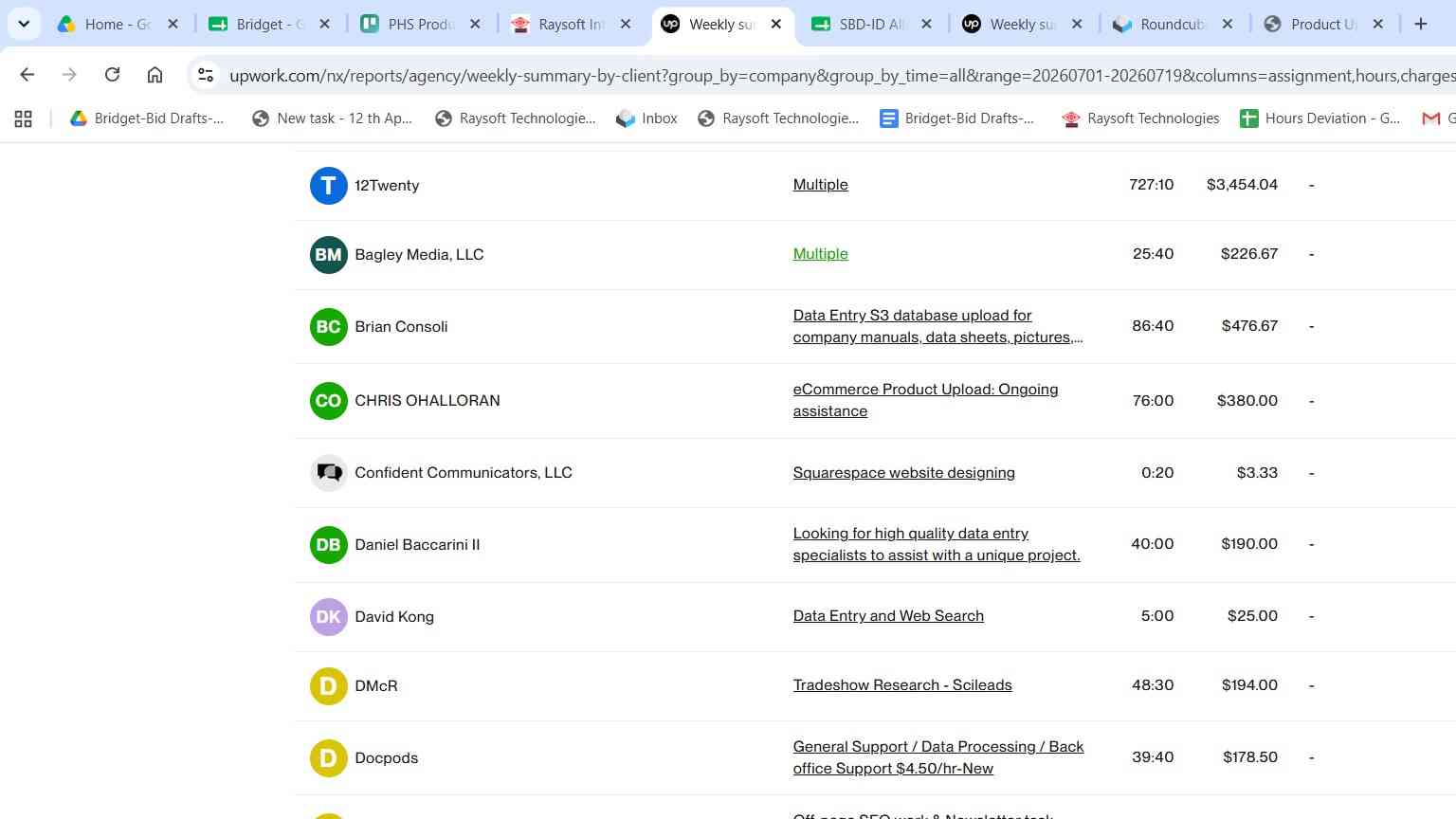Go back using the browser back arrow
This screenshot has height=819, width=1456.
(x=27, y=75)
